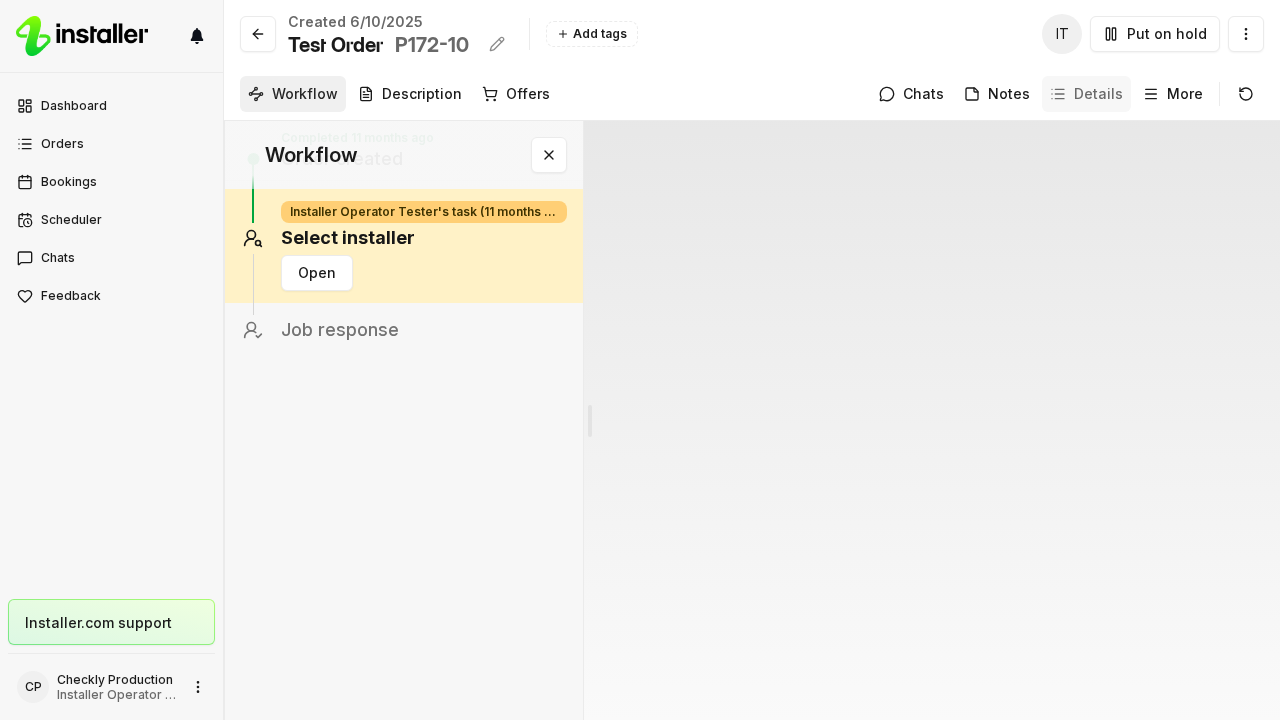
Task: Click the notification bell icon
Action: click(197, 36)
